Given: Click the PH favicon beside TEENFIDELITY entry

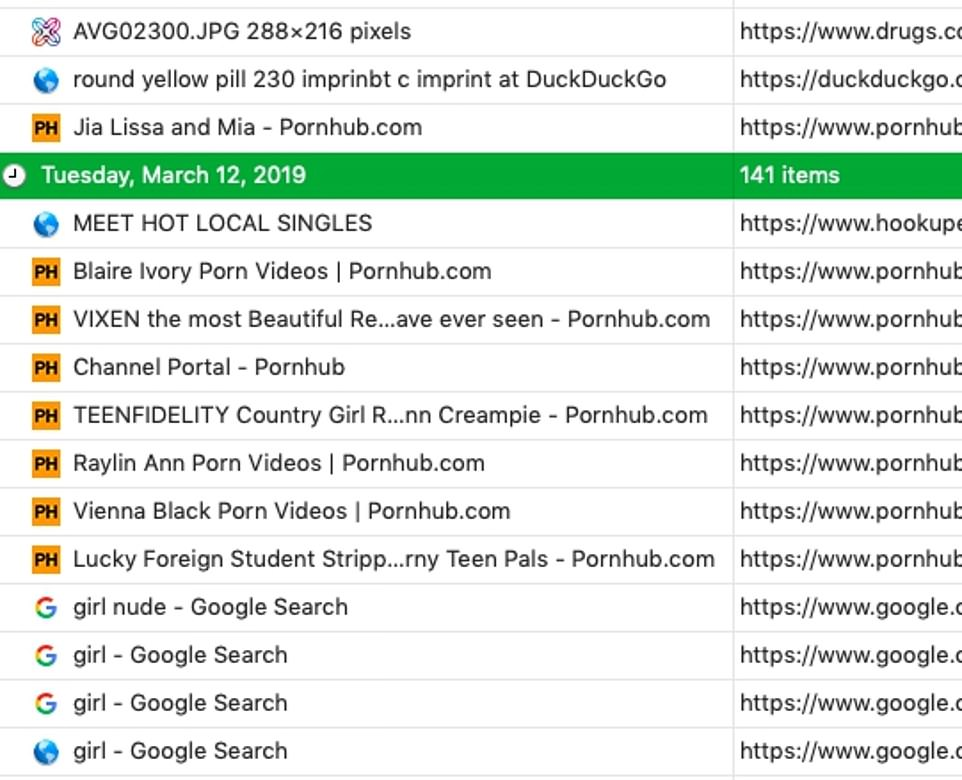Looking at the screenshot, I should (46, 415).
